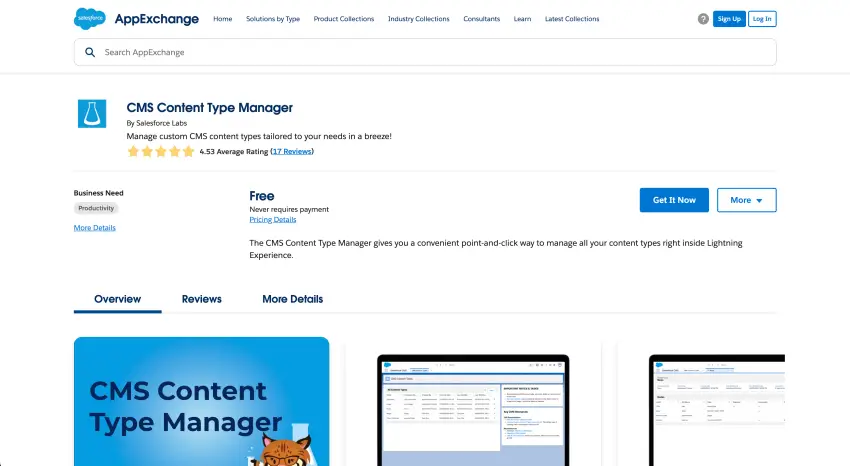Click the Business Need label
The width and height of the screenshot is (850, 466).
coord(99,193)
